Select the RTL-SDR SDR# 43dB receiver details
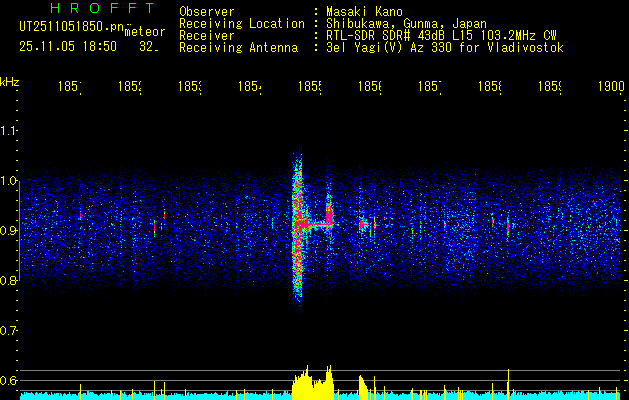Viewport: 629px width, 400px height. click(441, 36)
